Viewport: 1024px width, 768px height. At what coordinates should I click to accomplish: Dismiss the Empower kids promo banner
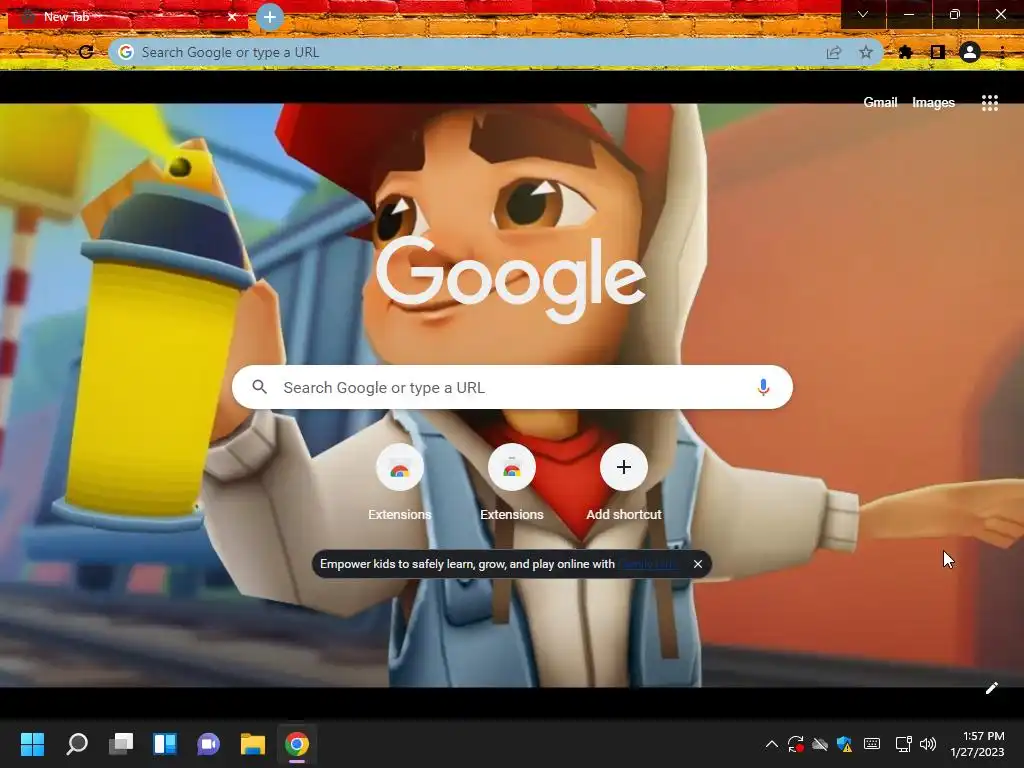pos(697,564)
